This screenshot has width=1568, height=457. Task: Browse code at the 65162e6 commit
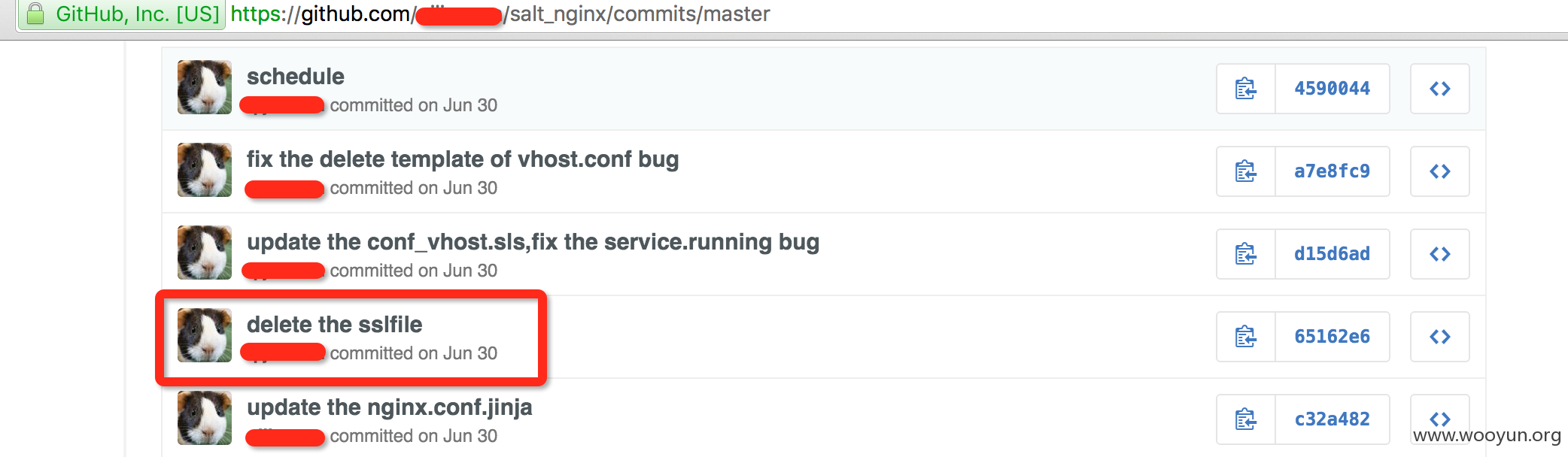1439,337
